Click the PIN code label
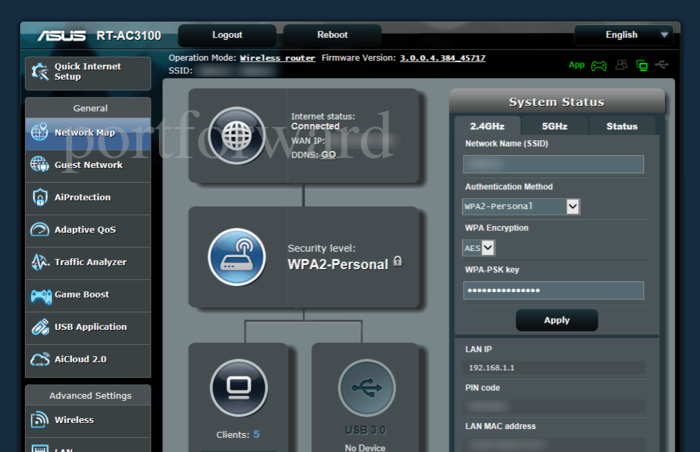 click(483, 388)
